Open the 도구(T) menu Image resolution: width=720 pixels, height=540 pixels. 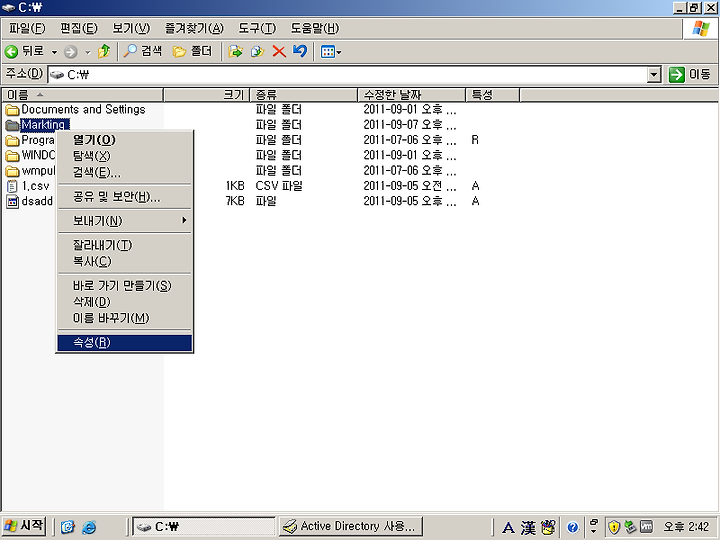click(x=257, y=28)
